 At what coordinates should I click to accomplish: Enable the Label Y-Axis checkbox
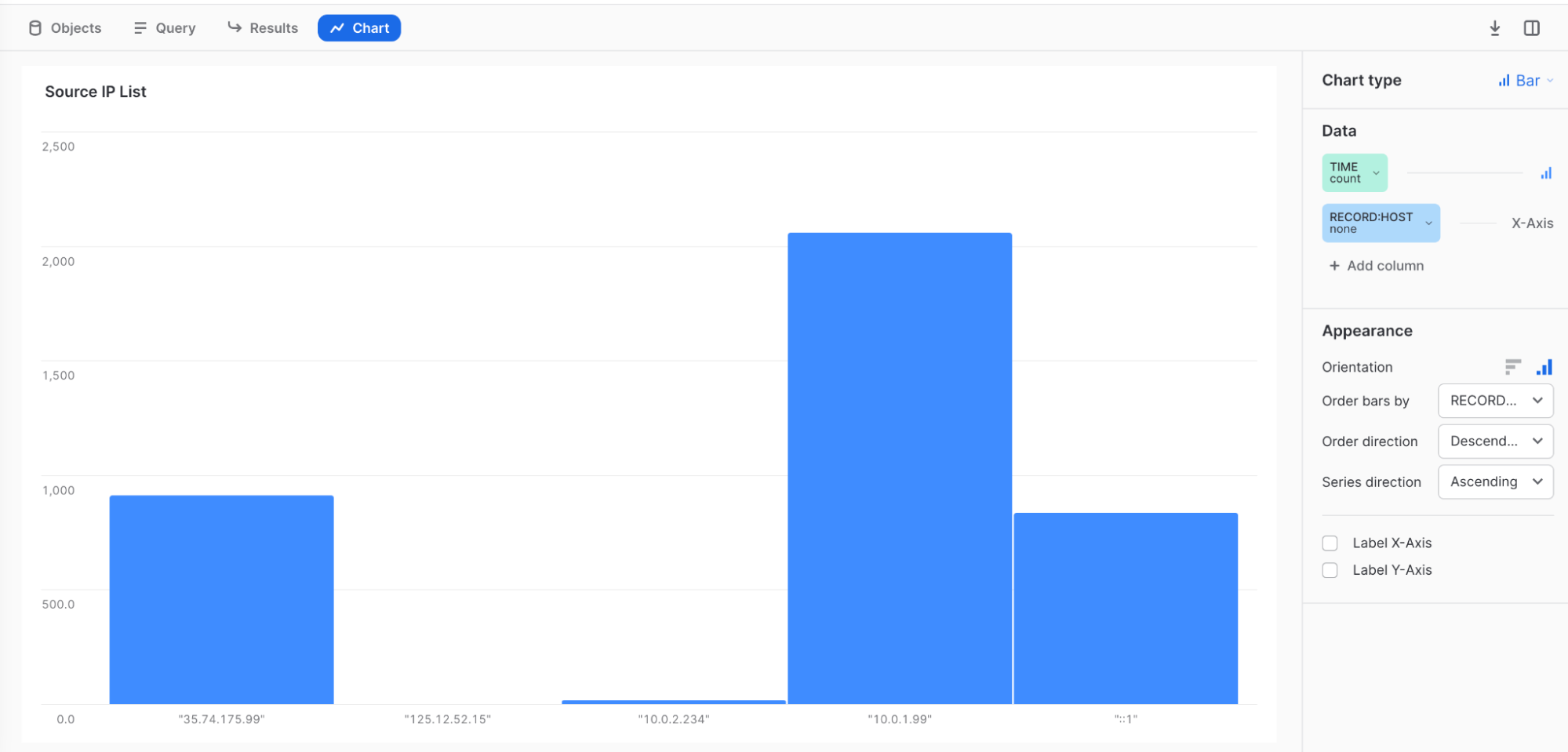click(1330, 570)
